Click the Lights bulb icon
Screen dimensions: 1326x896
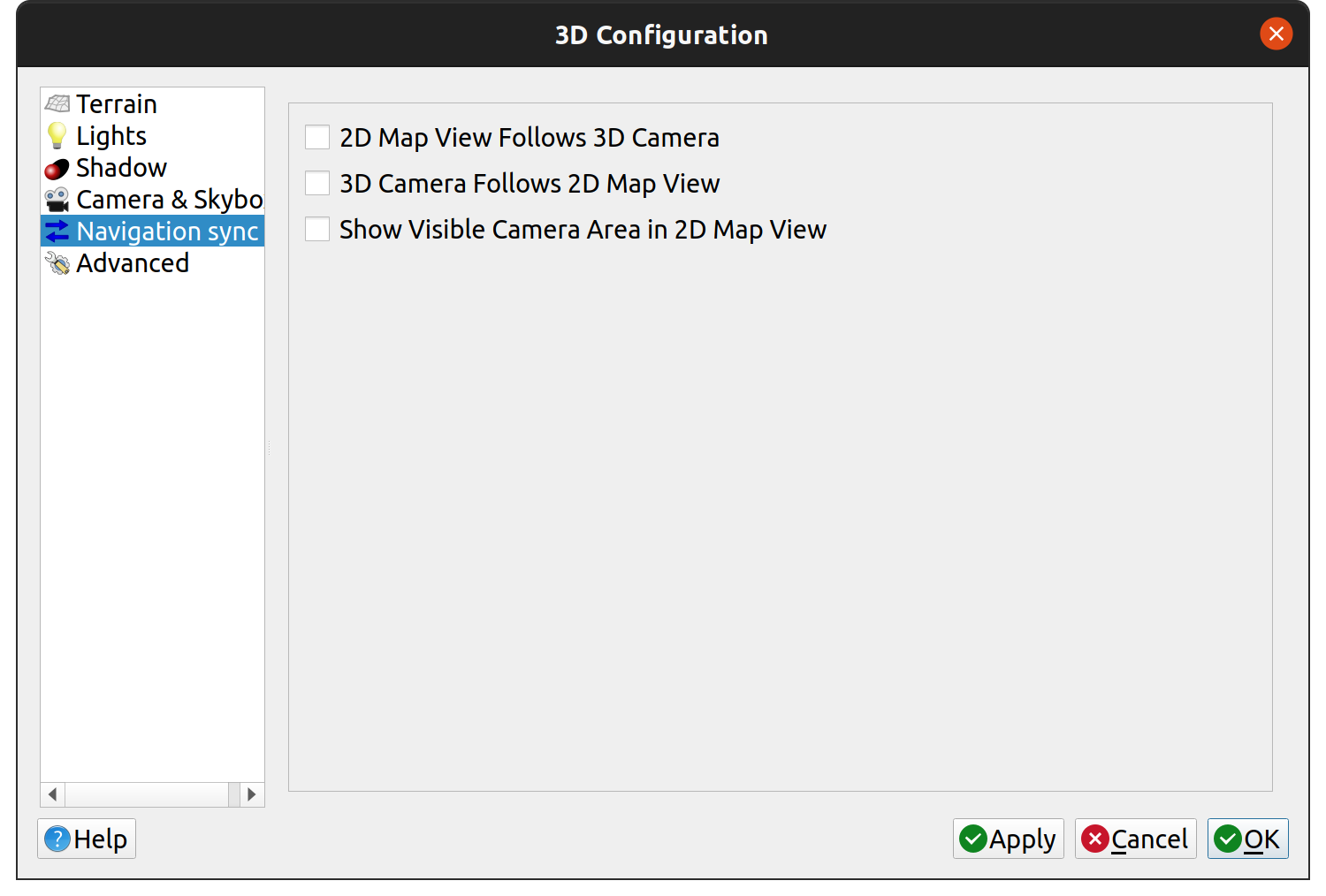click(57, 136)
